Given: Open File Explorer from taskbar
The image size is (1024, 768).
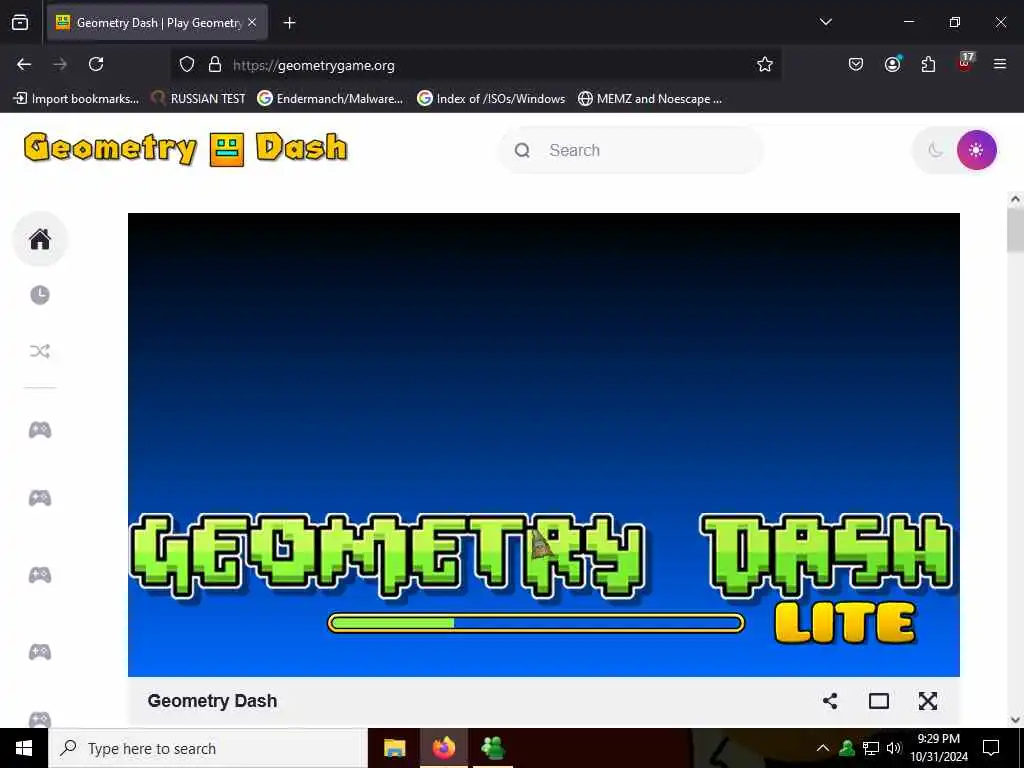Looking at the screenshot, I should pos(394,748).
